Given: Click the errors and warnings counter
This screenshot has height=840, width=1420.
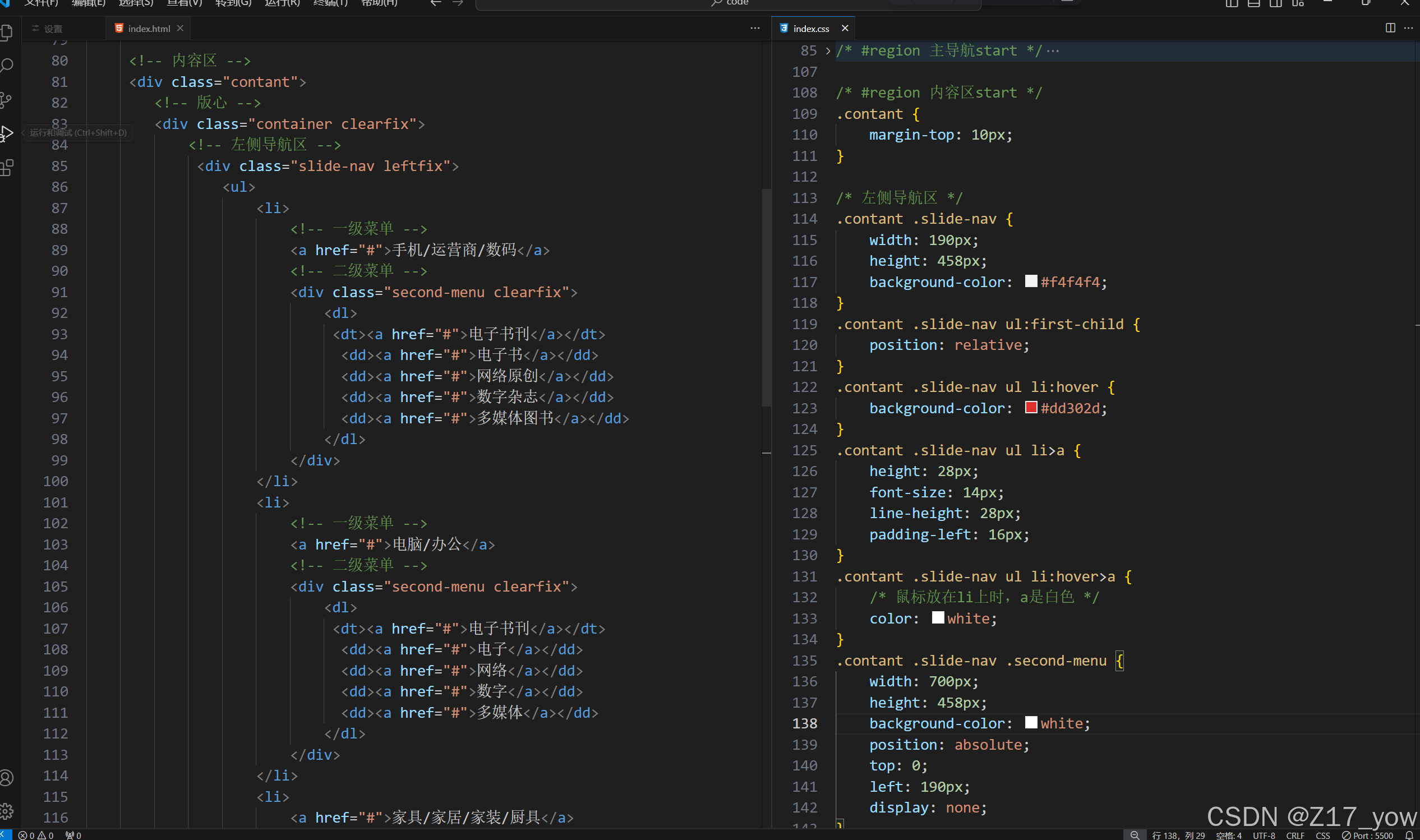Looking at the screenshot, I should coord(36,836).
